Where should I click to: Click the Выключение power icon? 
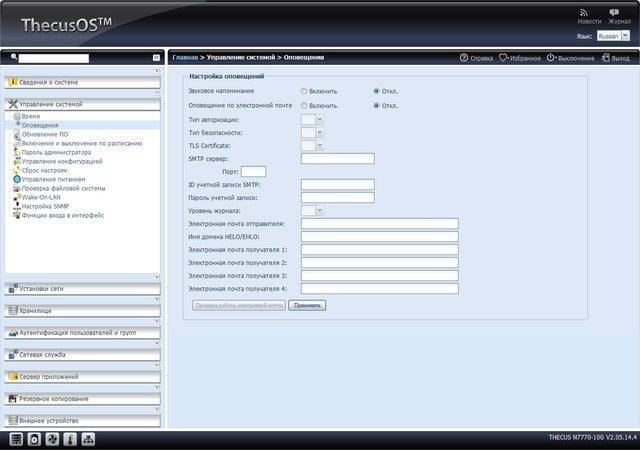click(551, 58)
